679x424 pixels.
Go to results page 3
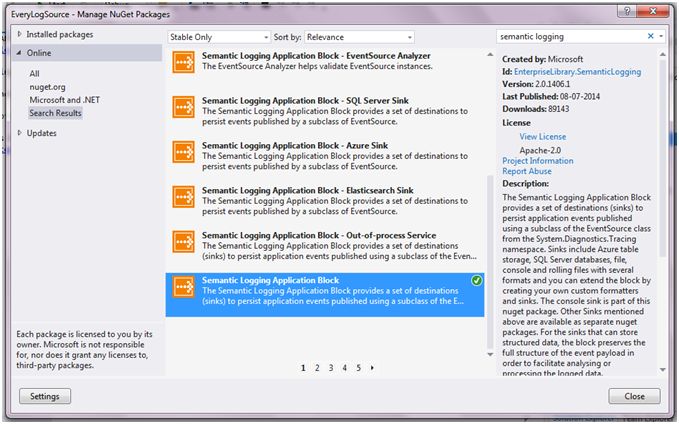coord(331,368)
